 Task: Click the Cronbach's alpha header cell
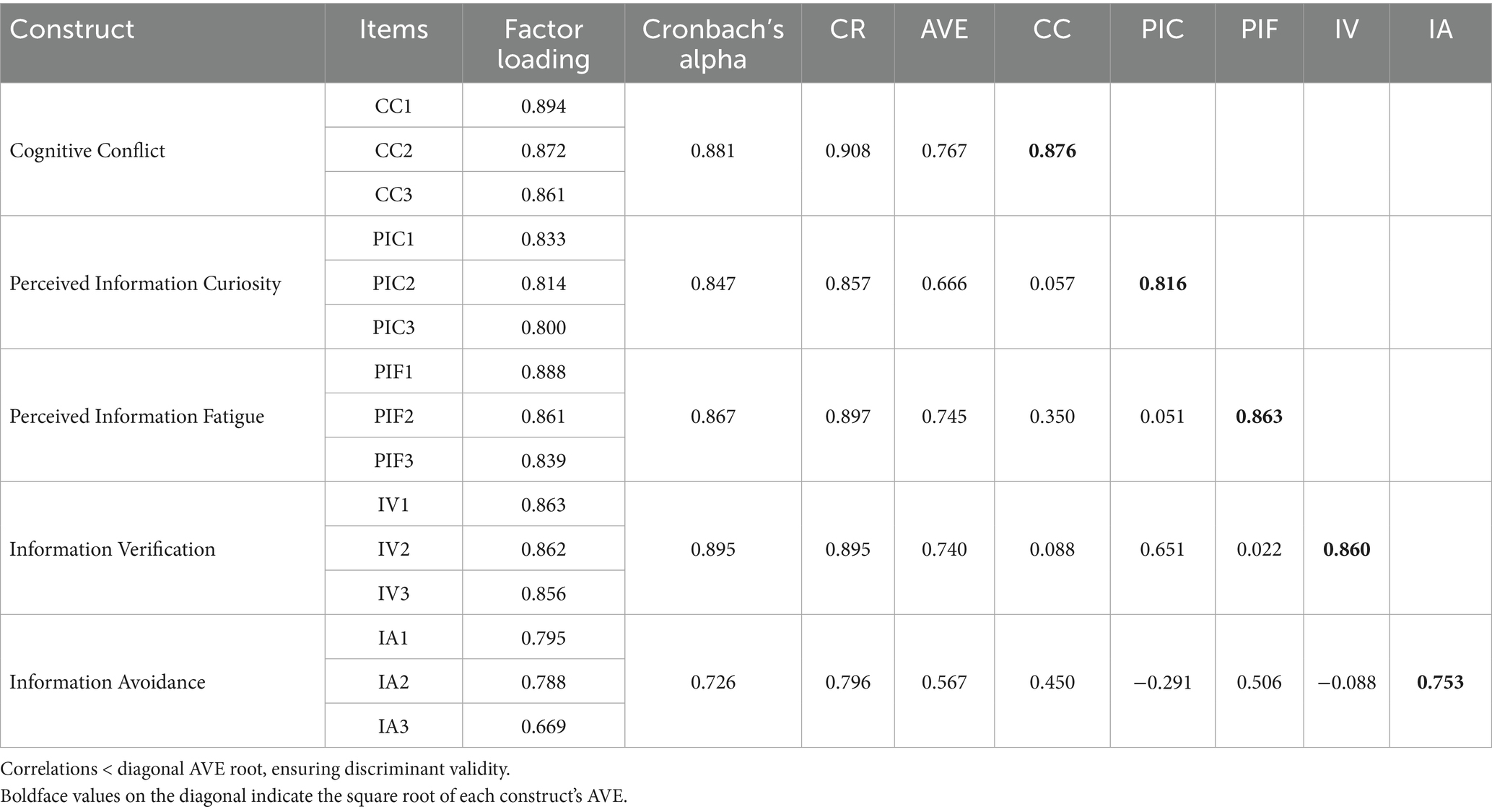[712, 43]
